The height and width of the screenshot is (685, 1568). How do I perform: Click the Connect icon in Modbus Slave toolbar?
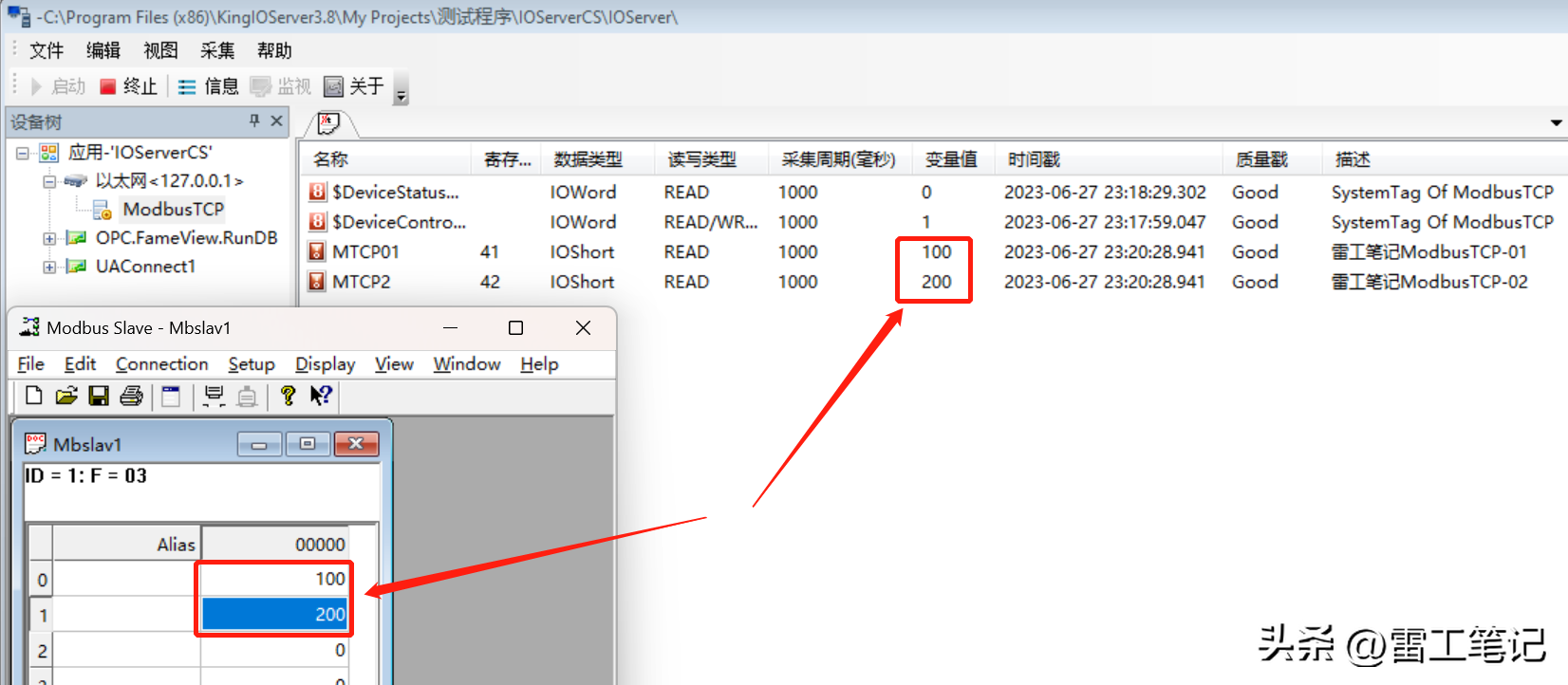[x=214, y=396]
